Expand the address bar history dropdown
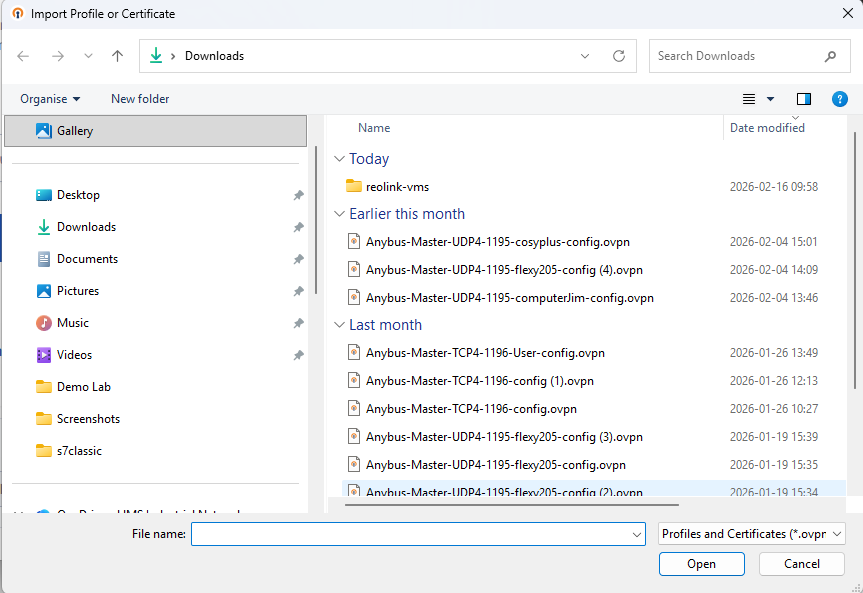The width and height of the screenshot is (863, 593). [585, 56]
